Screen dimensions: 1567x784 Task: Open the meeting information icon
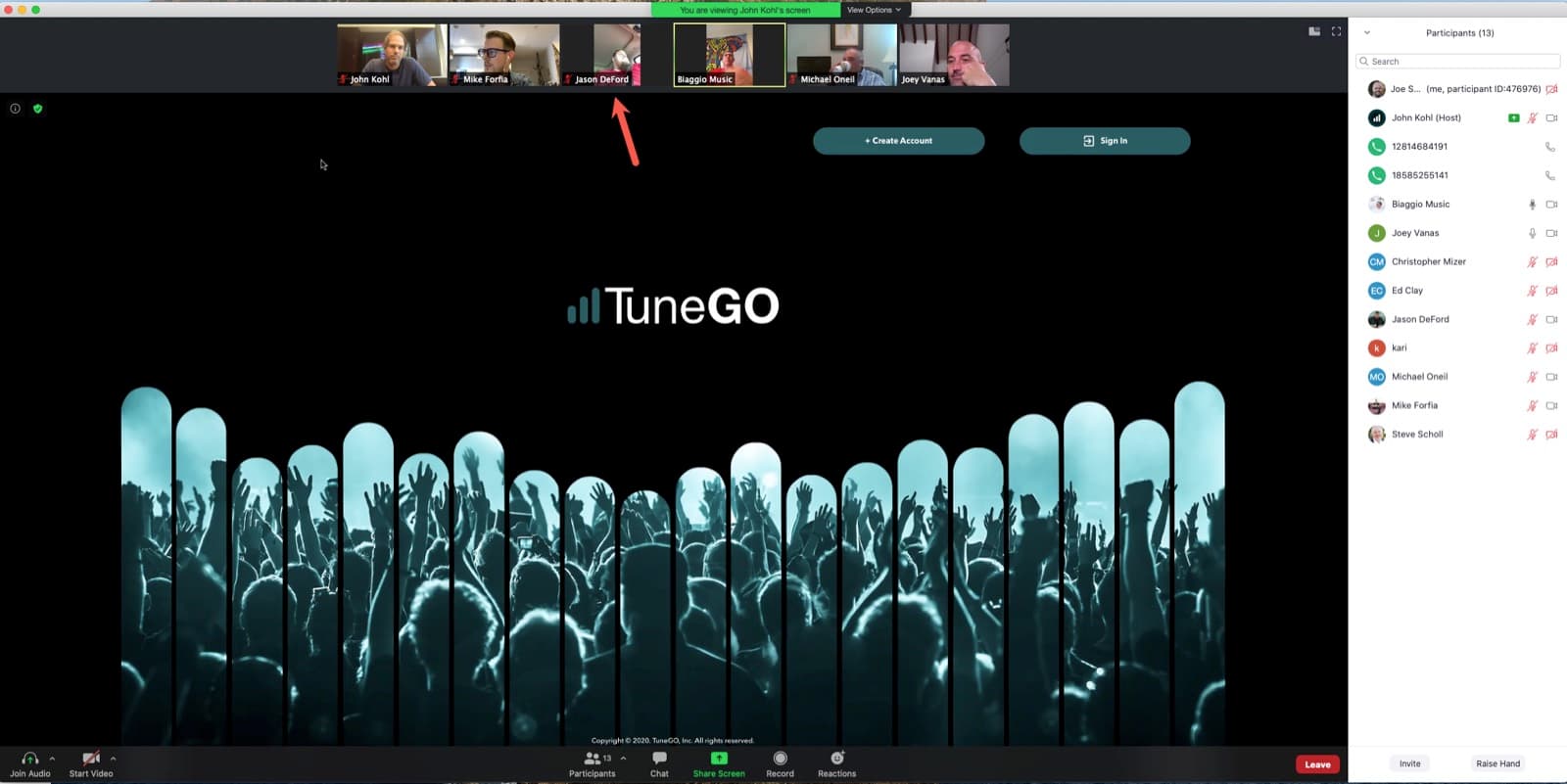coord(15,109)
